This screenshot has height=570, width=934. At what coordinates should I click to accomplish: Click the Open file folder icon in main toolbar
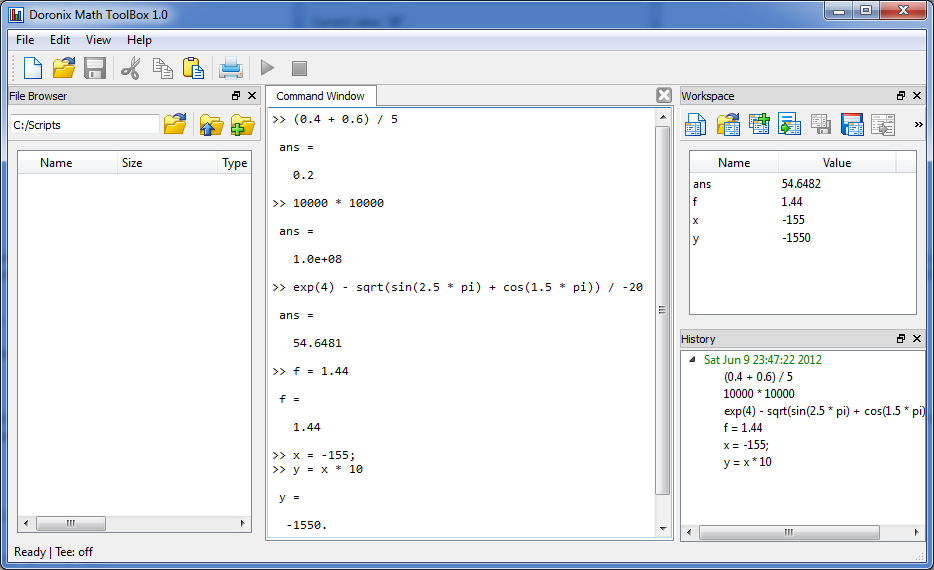[x=64, y=68]
